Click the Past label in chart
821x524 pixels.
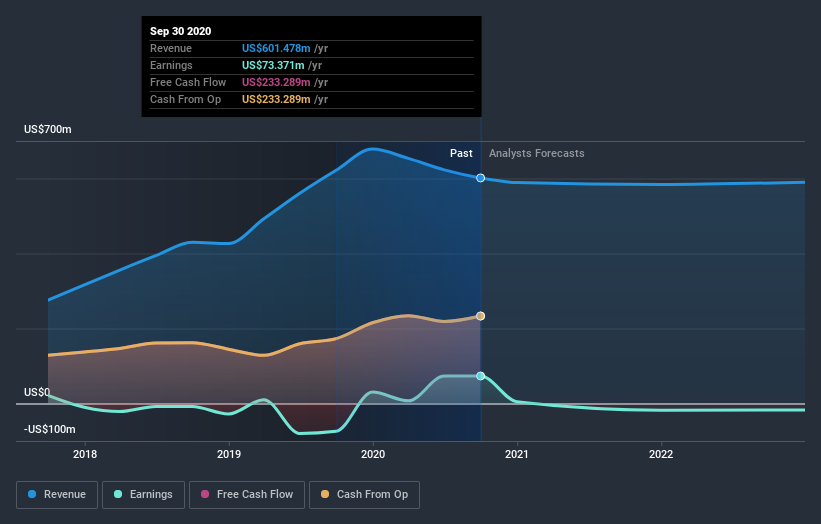pyautogui.click(x=461, y=153)
